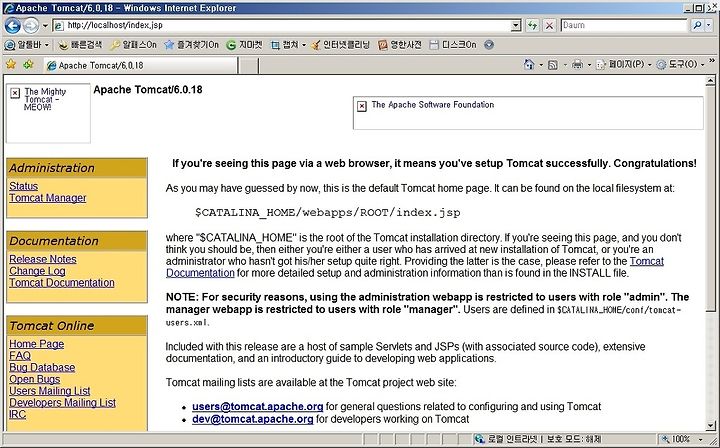Click the RSS Feeds icon
The height and width of the screenshot is (448, 720).
553,65
